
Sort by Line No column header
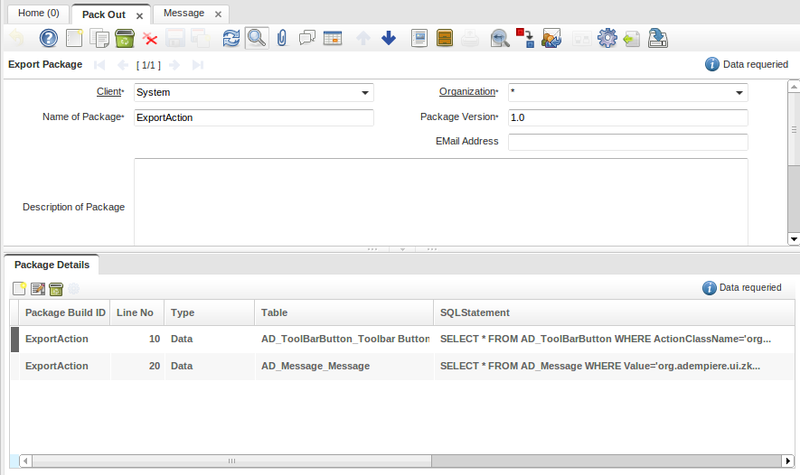137,313
